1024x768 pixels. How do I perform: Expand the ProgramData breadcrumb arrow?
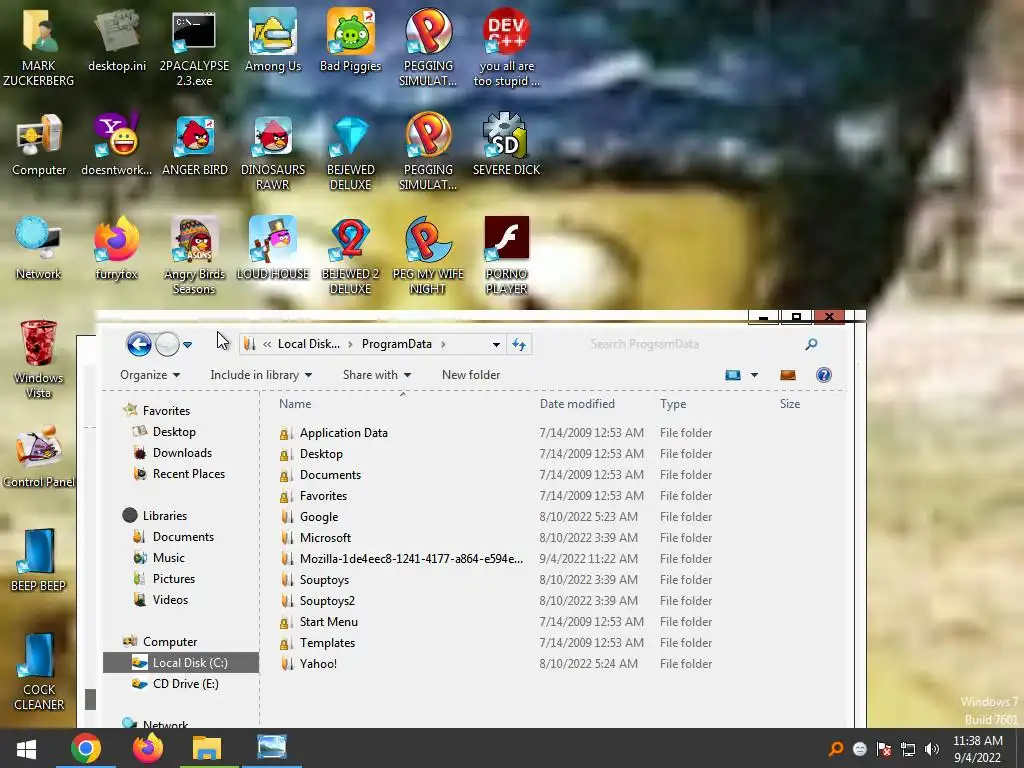point(443,344)
